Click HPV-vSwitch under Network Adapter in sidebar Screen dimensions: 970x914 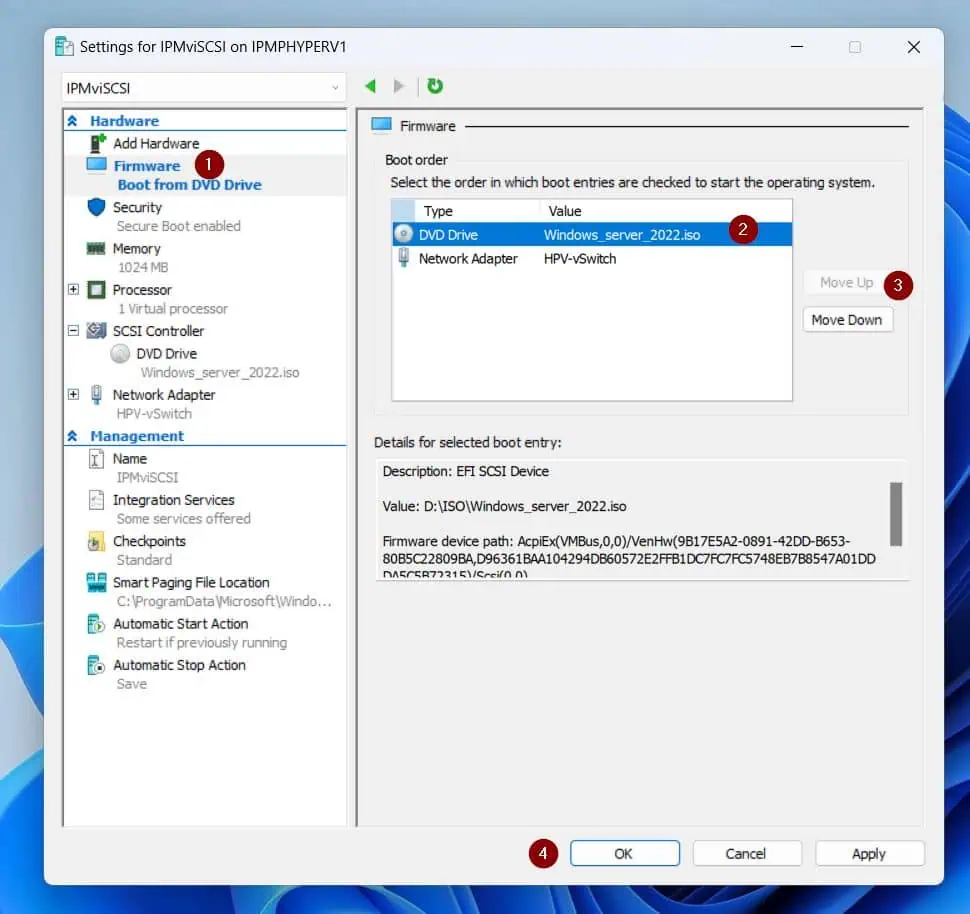coord(154,414)
